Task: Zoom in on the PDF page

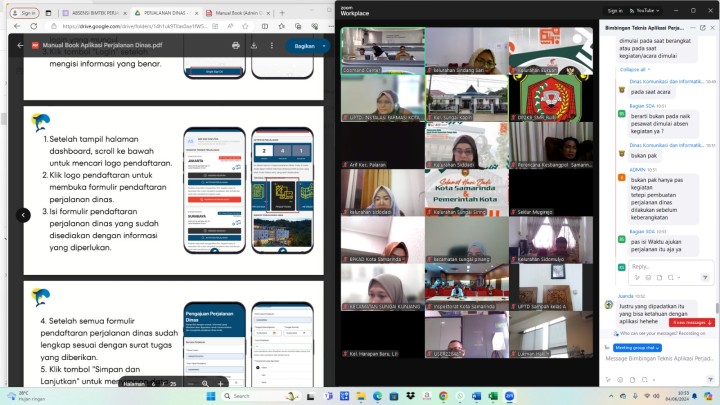Action: tap(220, 383)
